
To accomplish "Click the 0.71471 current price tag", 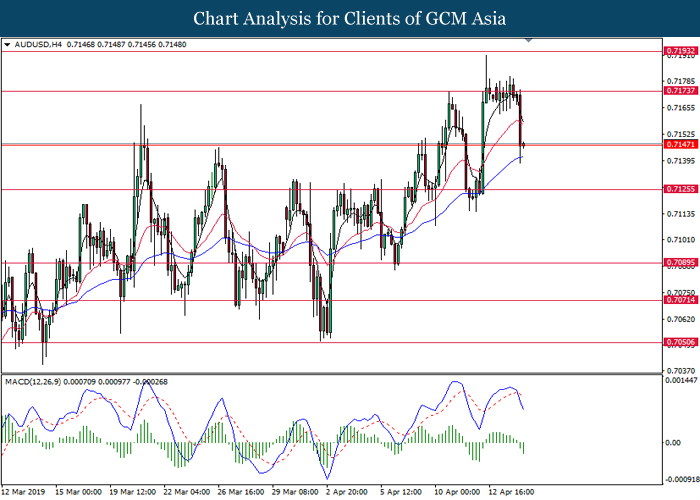I will pyautogui.click(x=680, y=145).
